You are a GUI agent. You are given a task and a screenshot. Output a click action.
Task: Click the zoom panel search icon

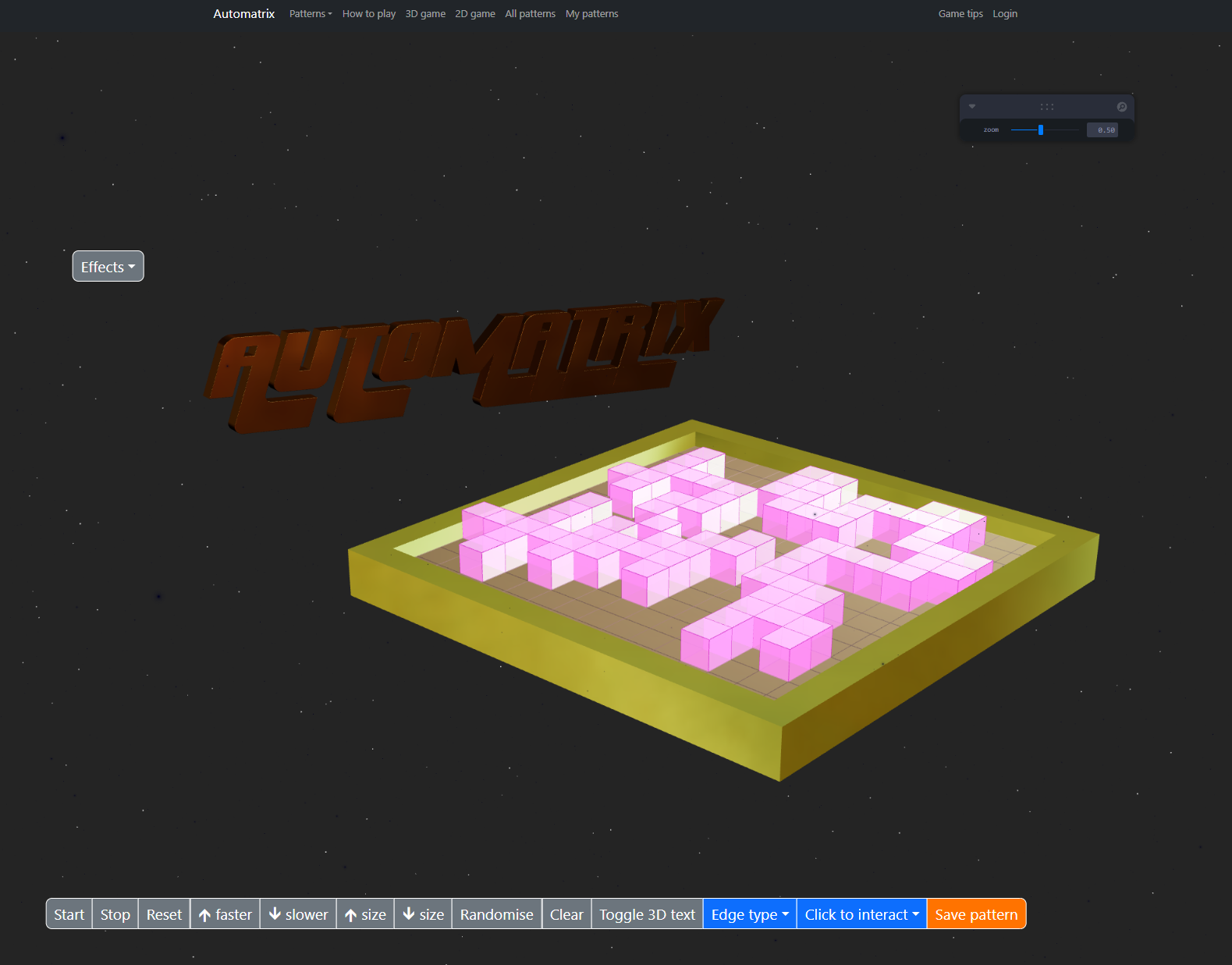1122,107
